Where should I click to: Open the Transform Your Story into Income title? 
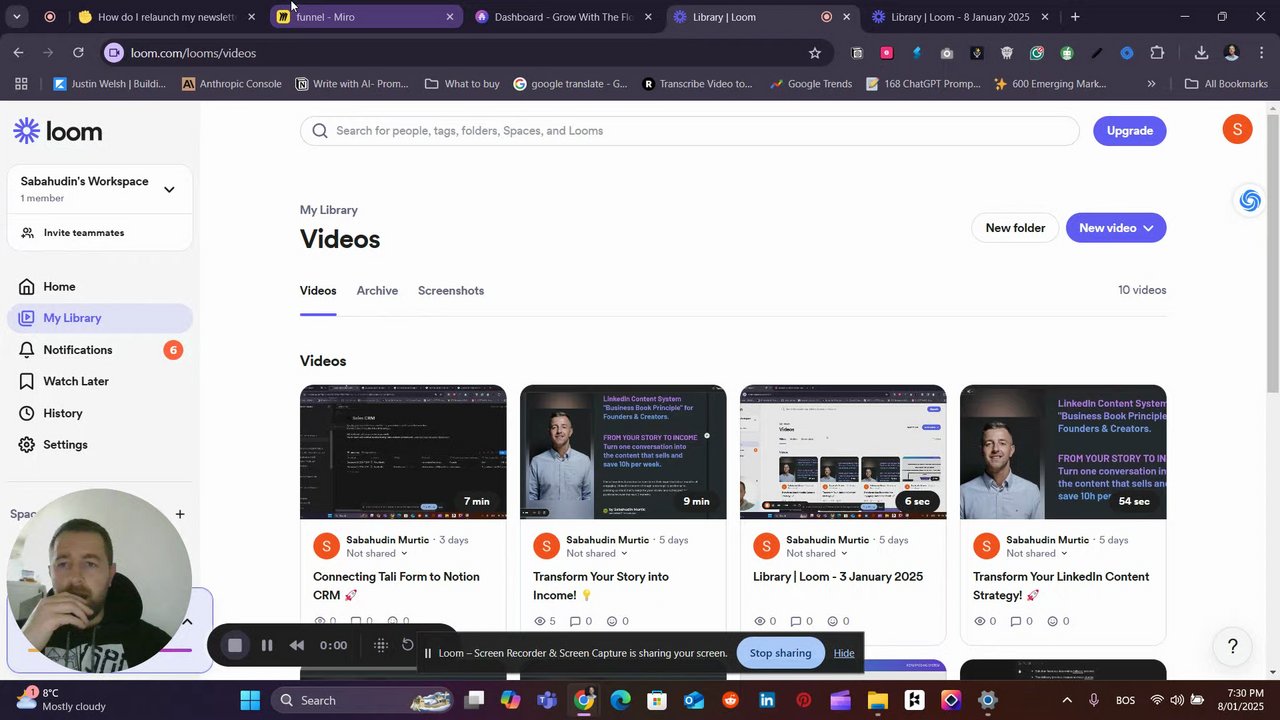tap(601, 586)
